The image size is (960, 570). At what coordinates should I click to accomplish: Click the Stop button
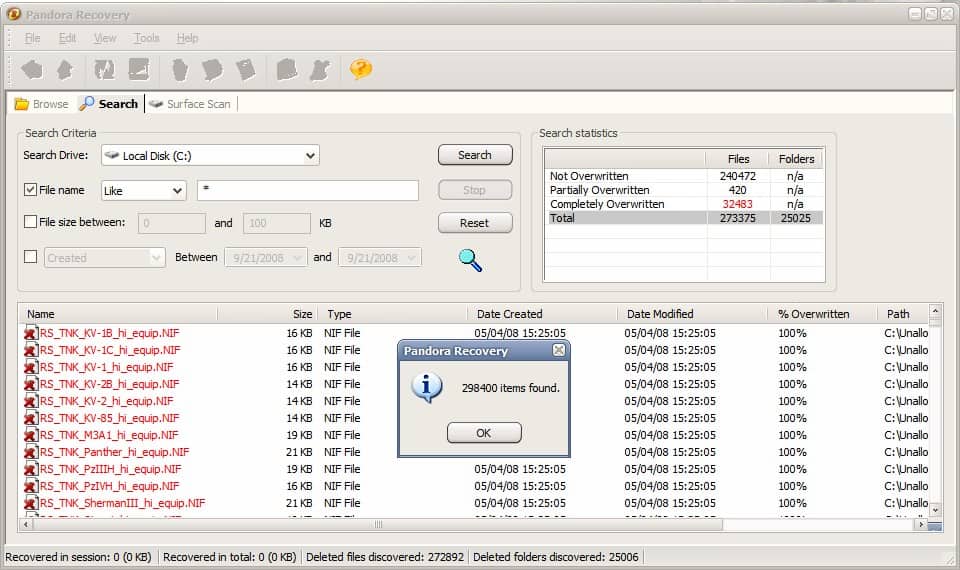[x=474, y=190]
